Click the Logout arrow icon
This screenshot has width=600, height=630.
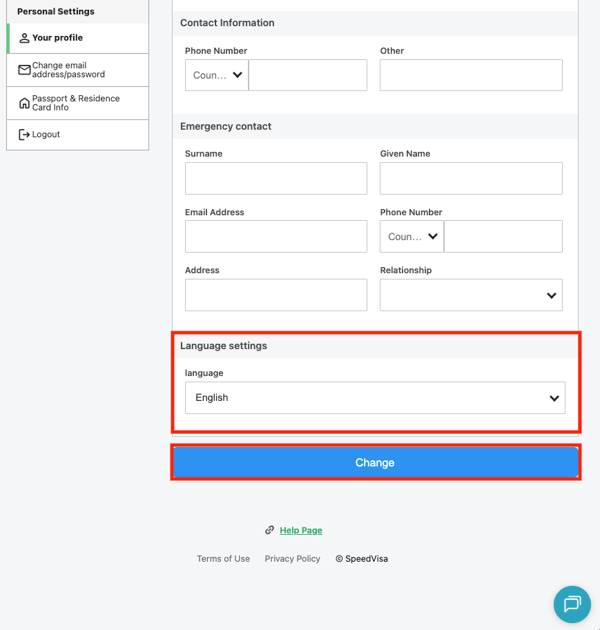pos(24,135)
